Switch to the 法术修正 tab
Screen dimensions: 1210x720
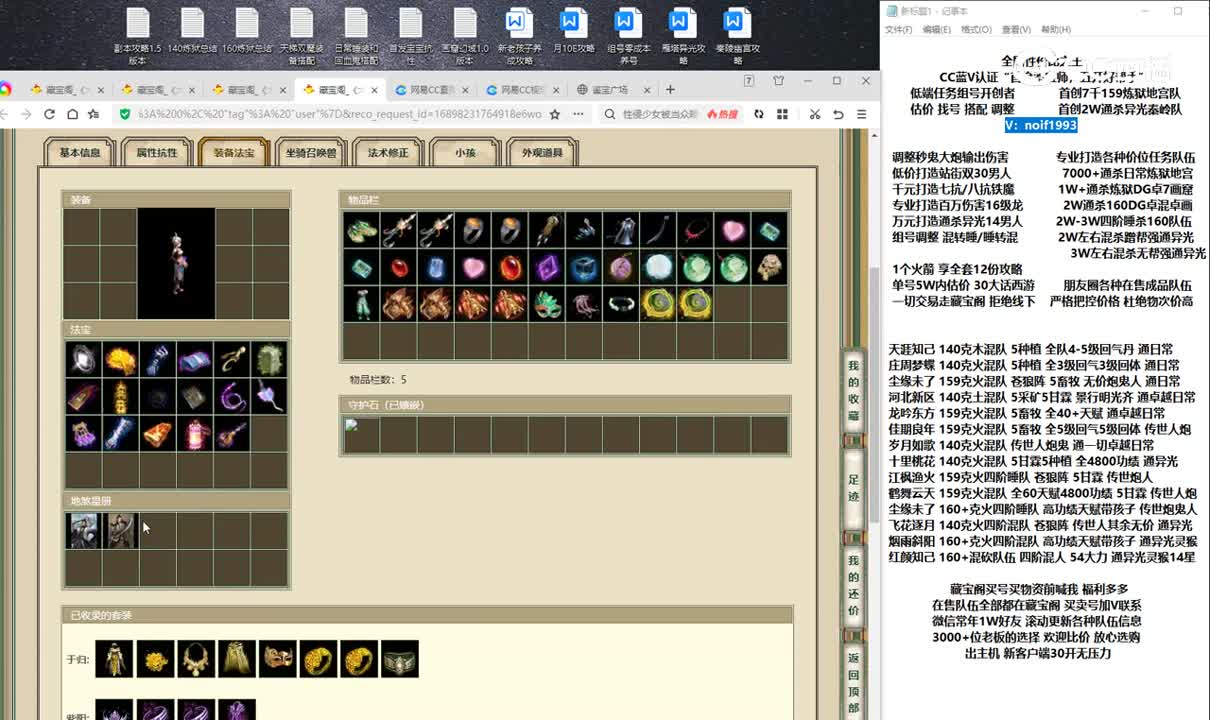click(388, 152)
